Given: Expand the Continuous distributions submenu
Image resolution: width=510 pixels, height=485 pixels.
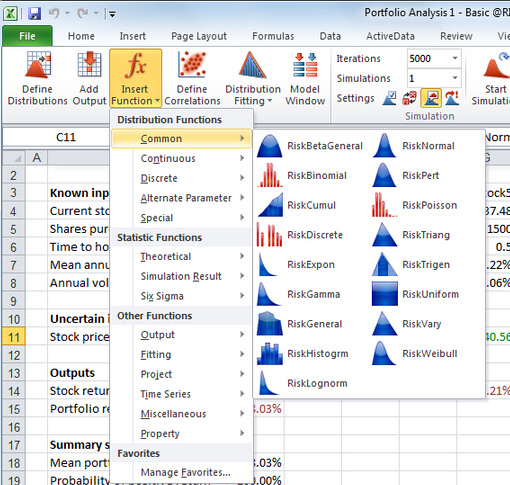Looking at the screenshot, I should click(x=181, y=158).
